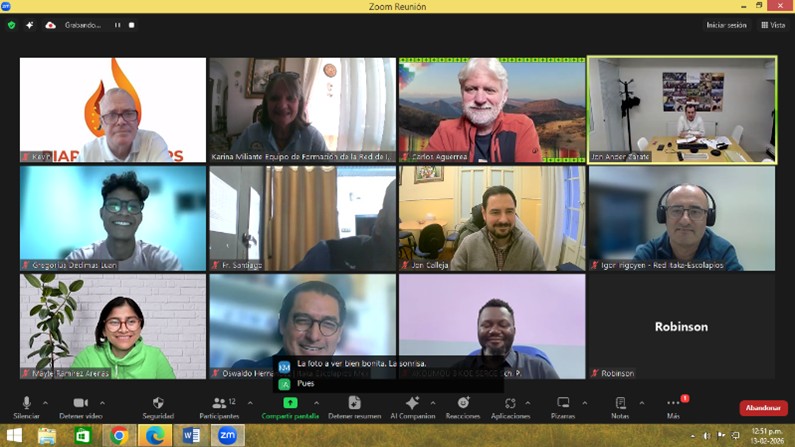795x447 pixels.
Task: Open the Reacciones emoji menu
Action: tap(463, 404)
